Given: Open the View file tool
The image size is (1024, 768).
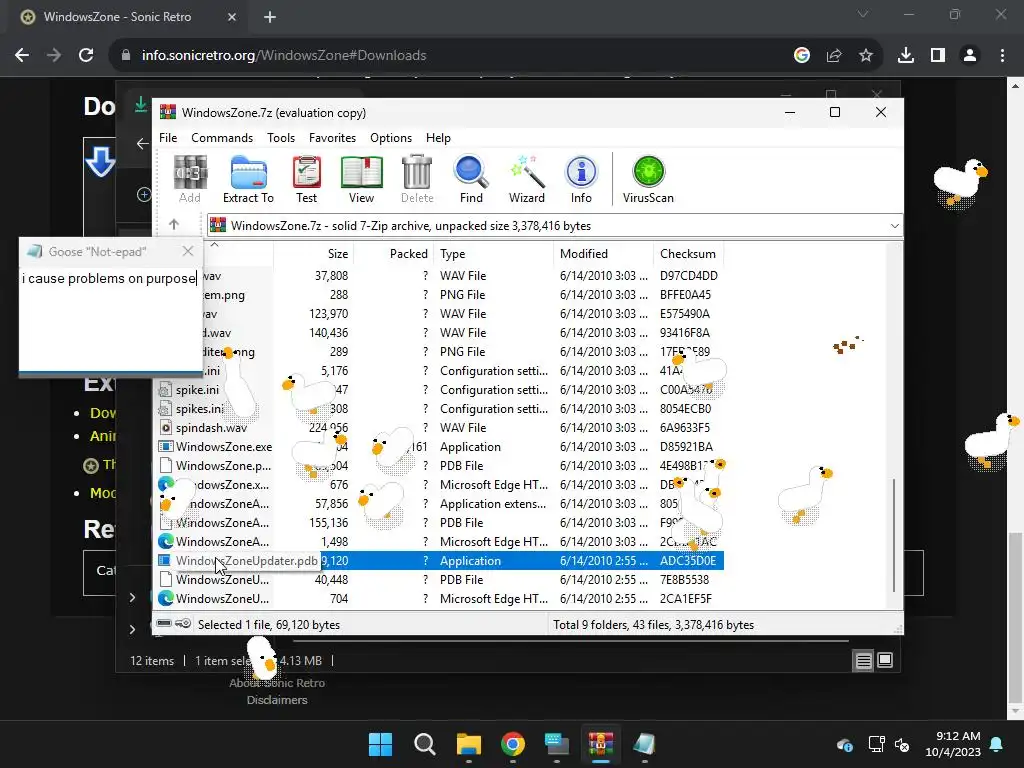Looking at the screenshot, I should pos(361,180).
